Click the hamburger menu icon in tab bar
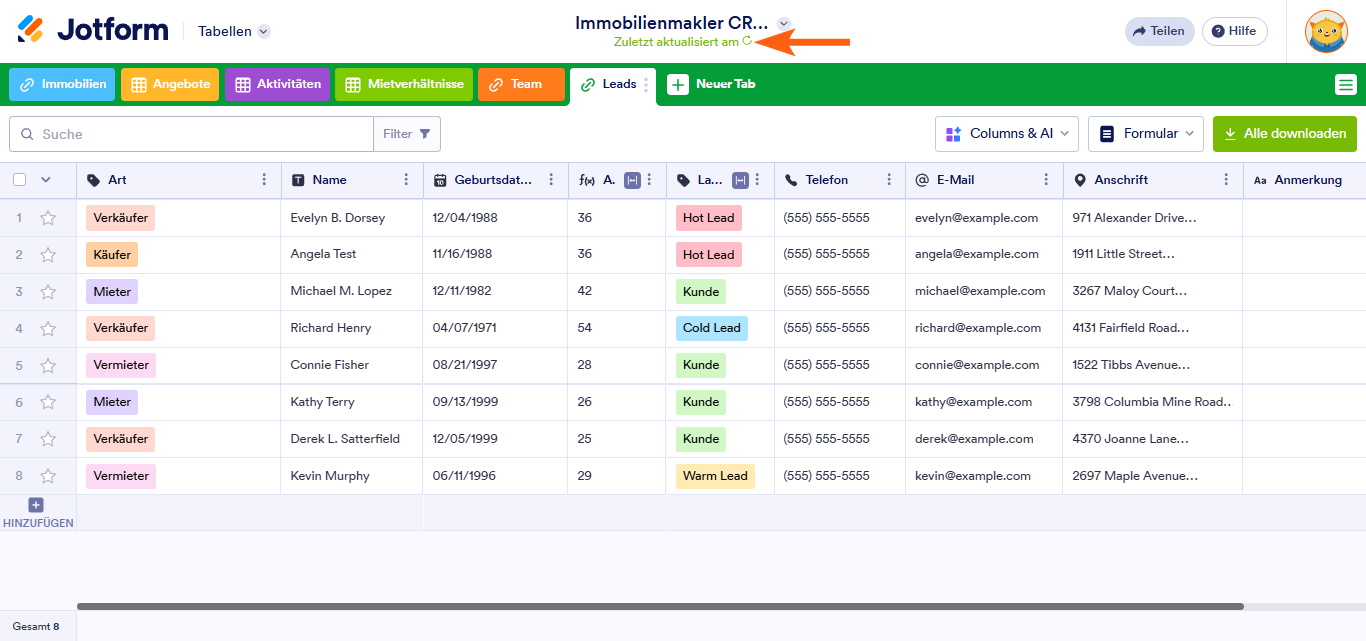Viewport: 1366px width, 641px height. click(x=1346, y=85)
